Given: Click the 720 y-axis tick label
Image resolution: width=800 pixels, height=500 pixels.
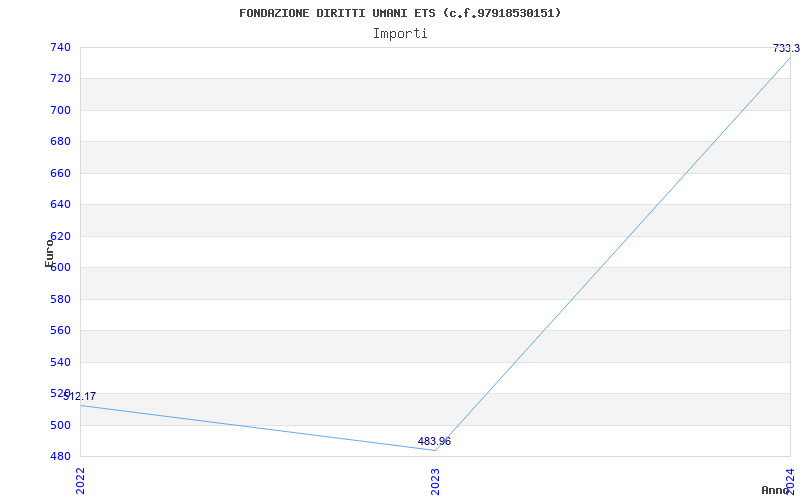Looking at the screenshot, I should click(60, 78).
